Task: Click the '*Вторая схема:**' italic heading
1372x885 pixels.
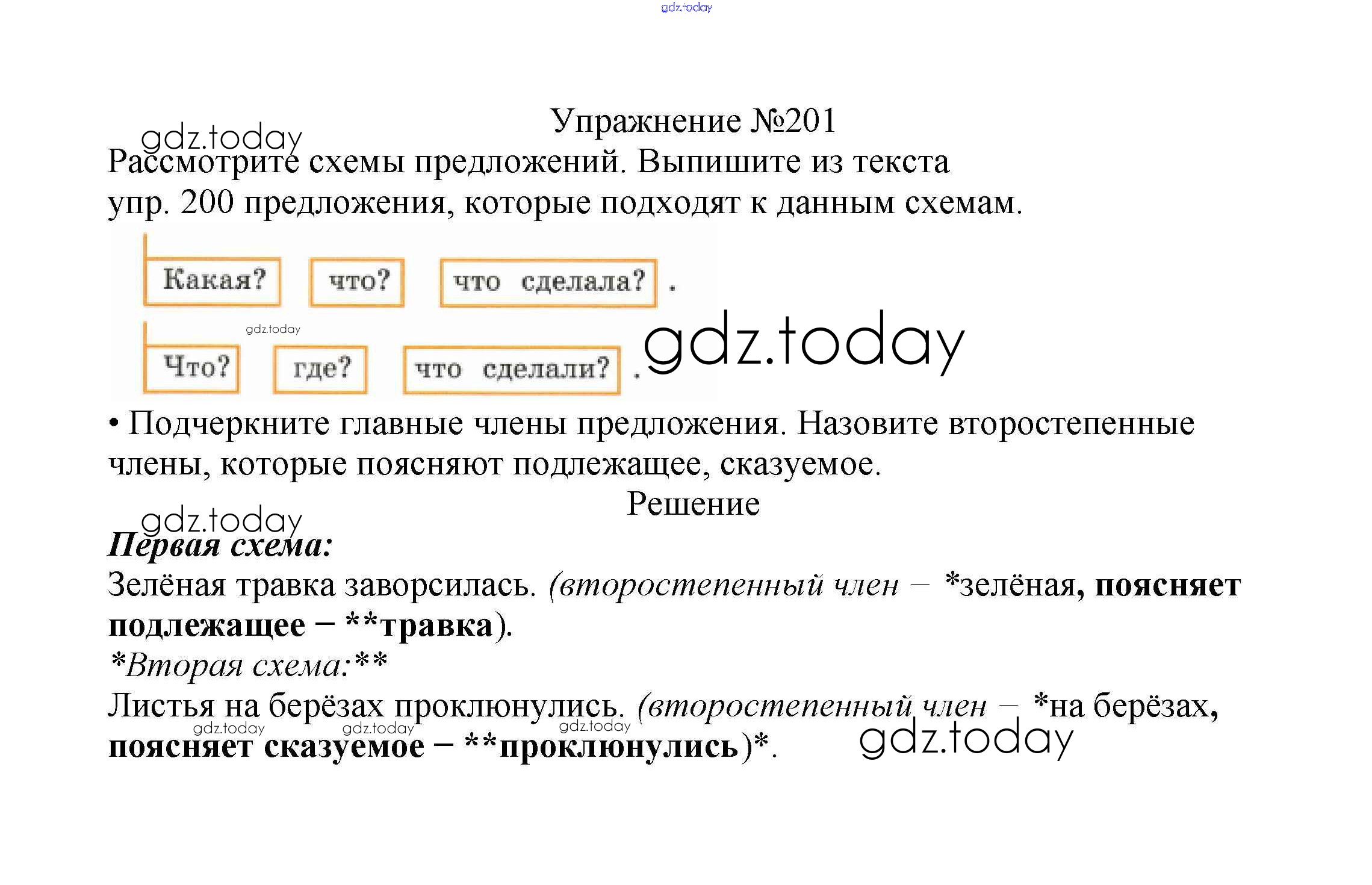Action: pyautogui.click(x=248, y=666)
